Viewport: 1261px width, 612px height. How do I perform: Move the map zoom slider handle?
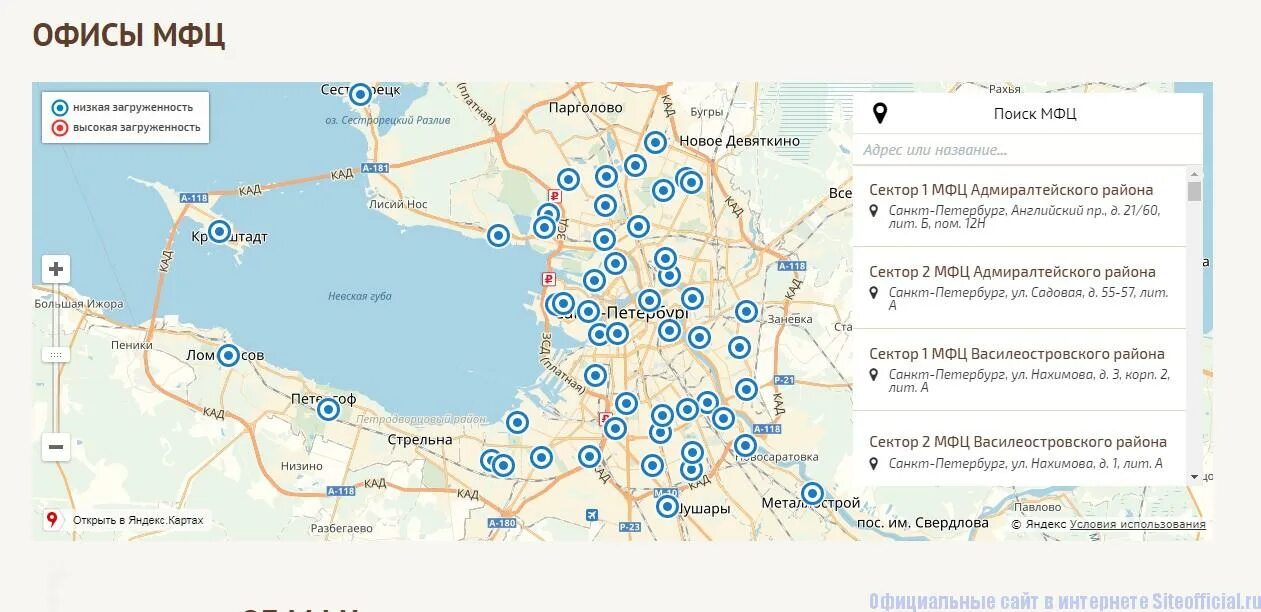point(56,355)
